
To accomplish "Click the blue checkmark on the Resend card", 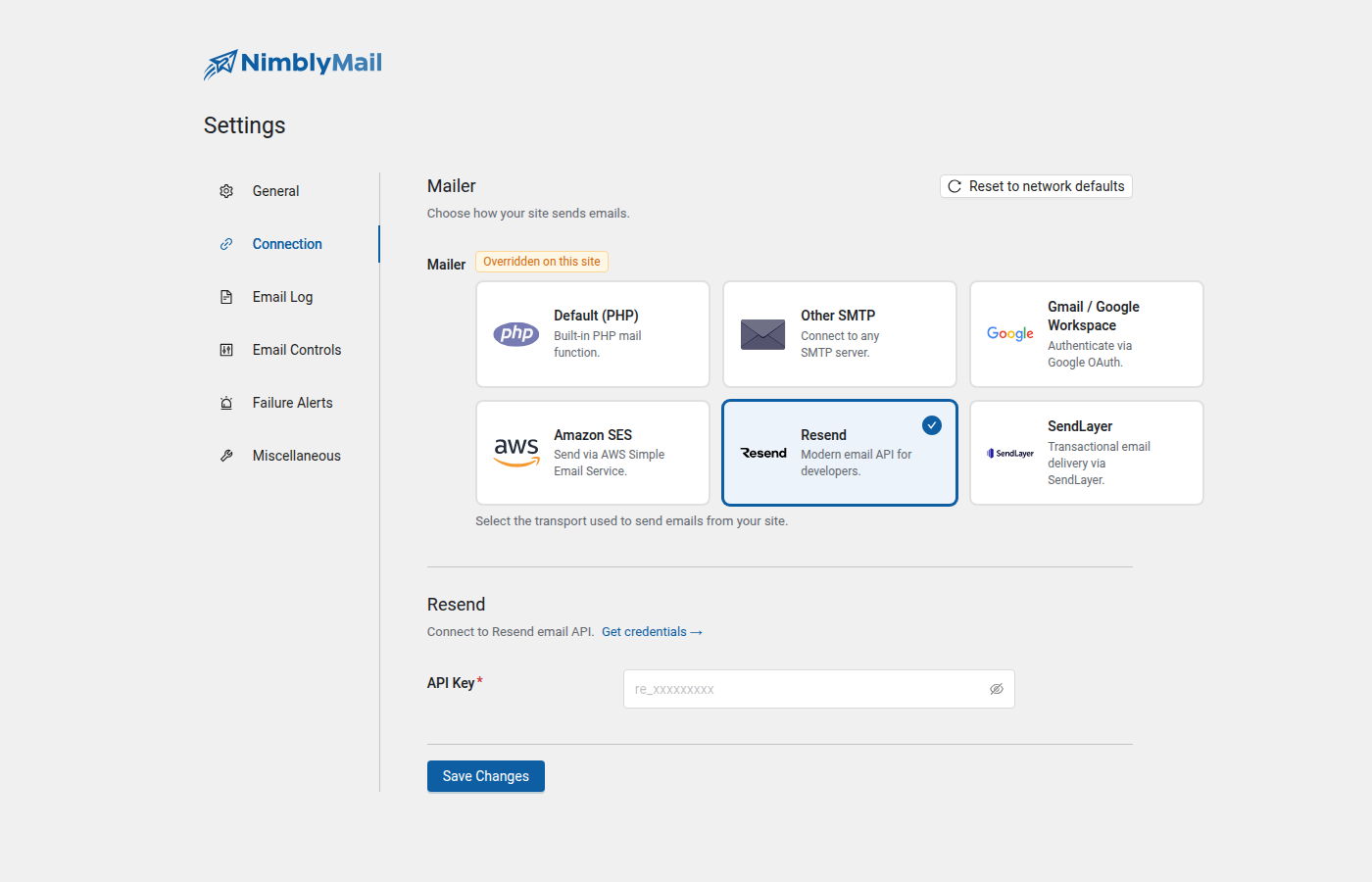I will 932,425.
